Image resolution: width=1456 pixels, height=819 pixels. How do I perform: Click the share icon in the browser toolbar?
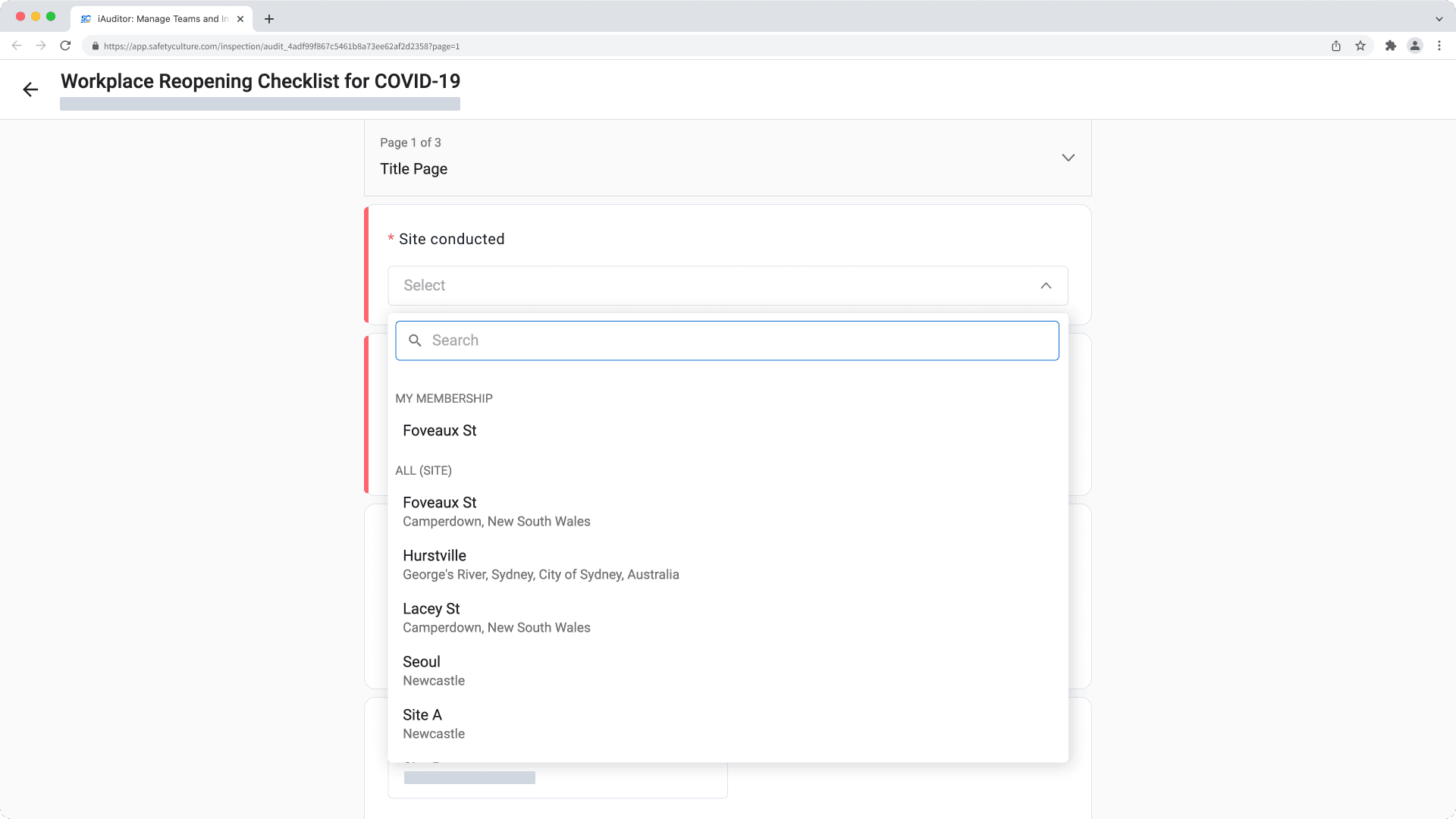[1335, 45]
